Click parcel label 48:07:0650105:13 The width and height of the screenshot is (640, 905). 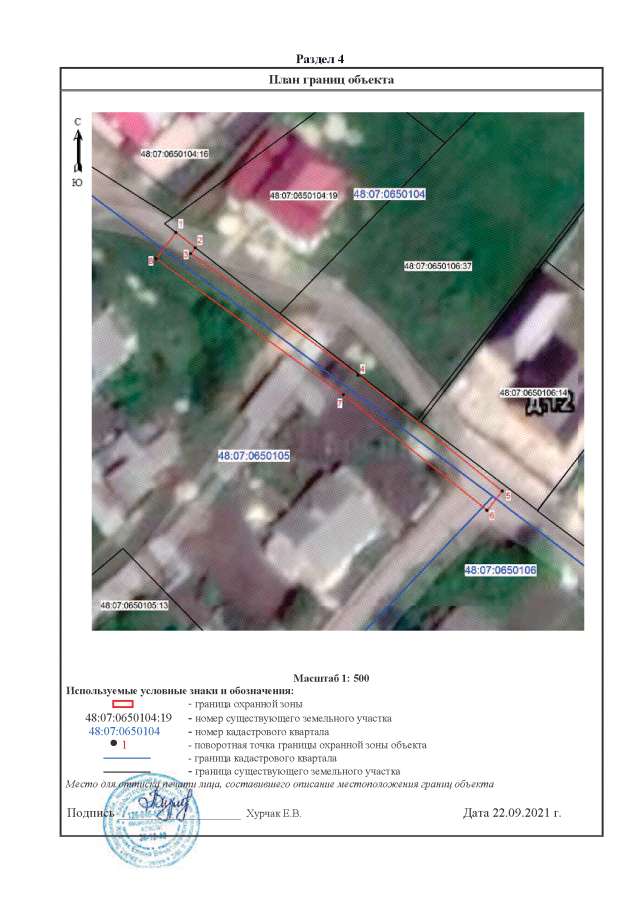coord(134,606)
